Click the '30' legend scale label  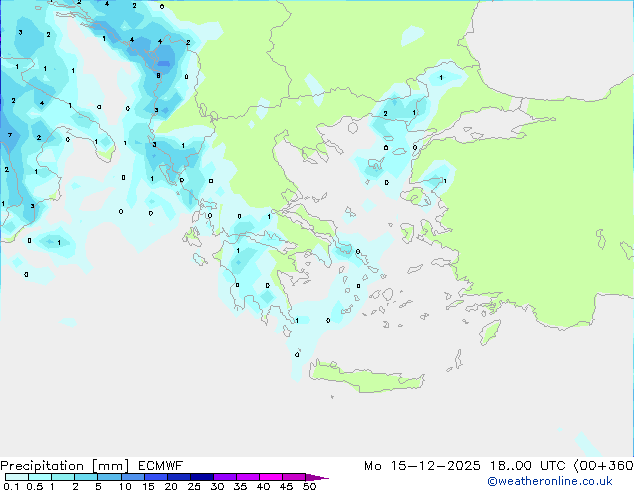click(x=217, y=486)
